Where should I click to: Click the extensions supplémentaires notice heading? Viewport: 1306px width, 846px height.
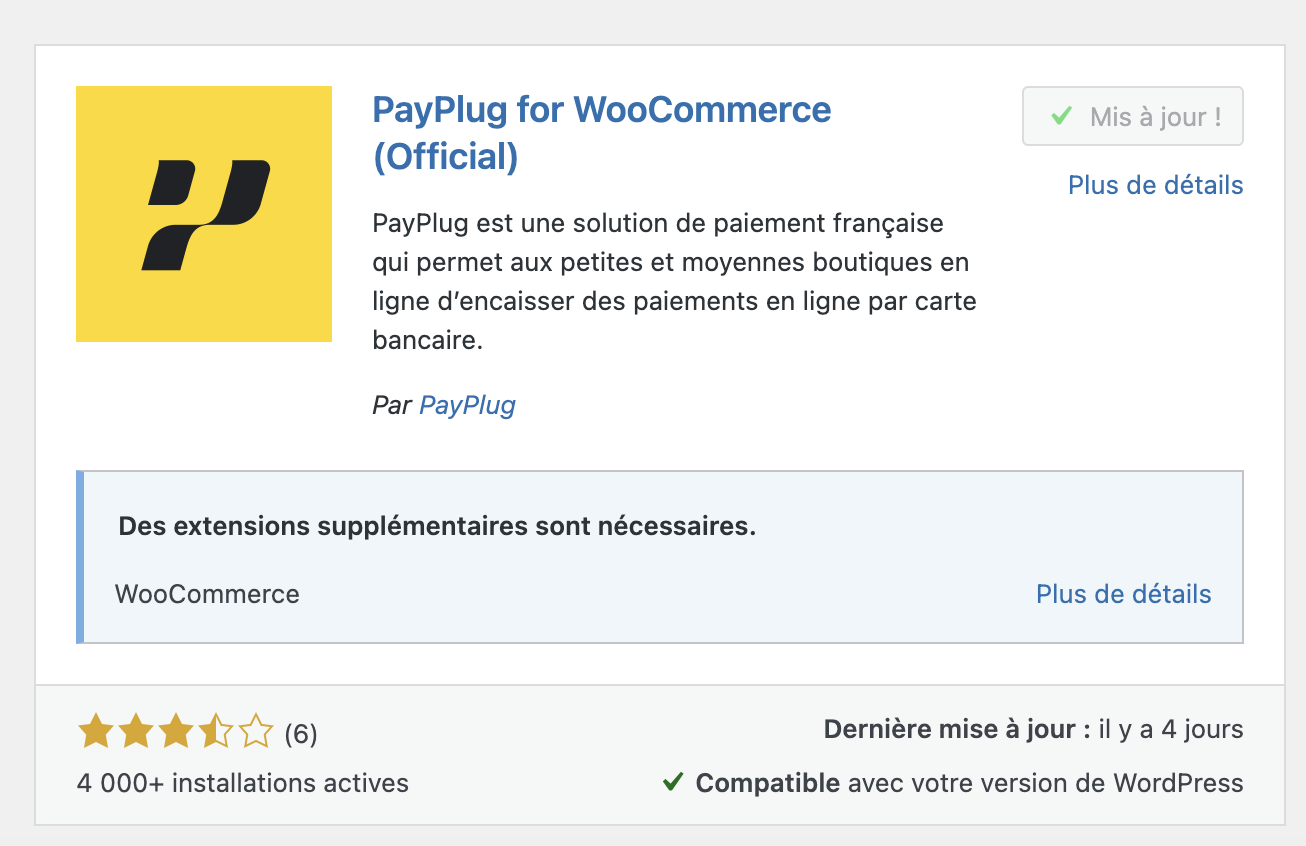pyautogui.click(x=437, y=526)
